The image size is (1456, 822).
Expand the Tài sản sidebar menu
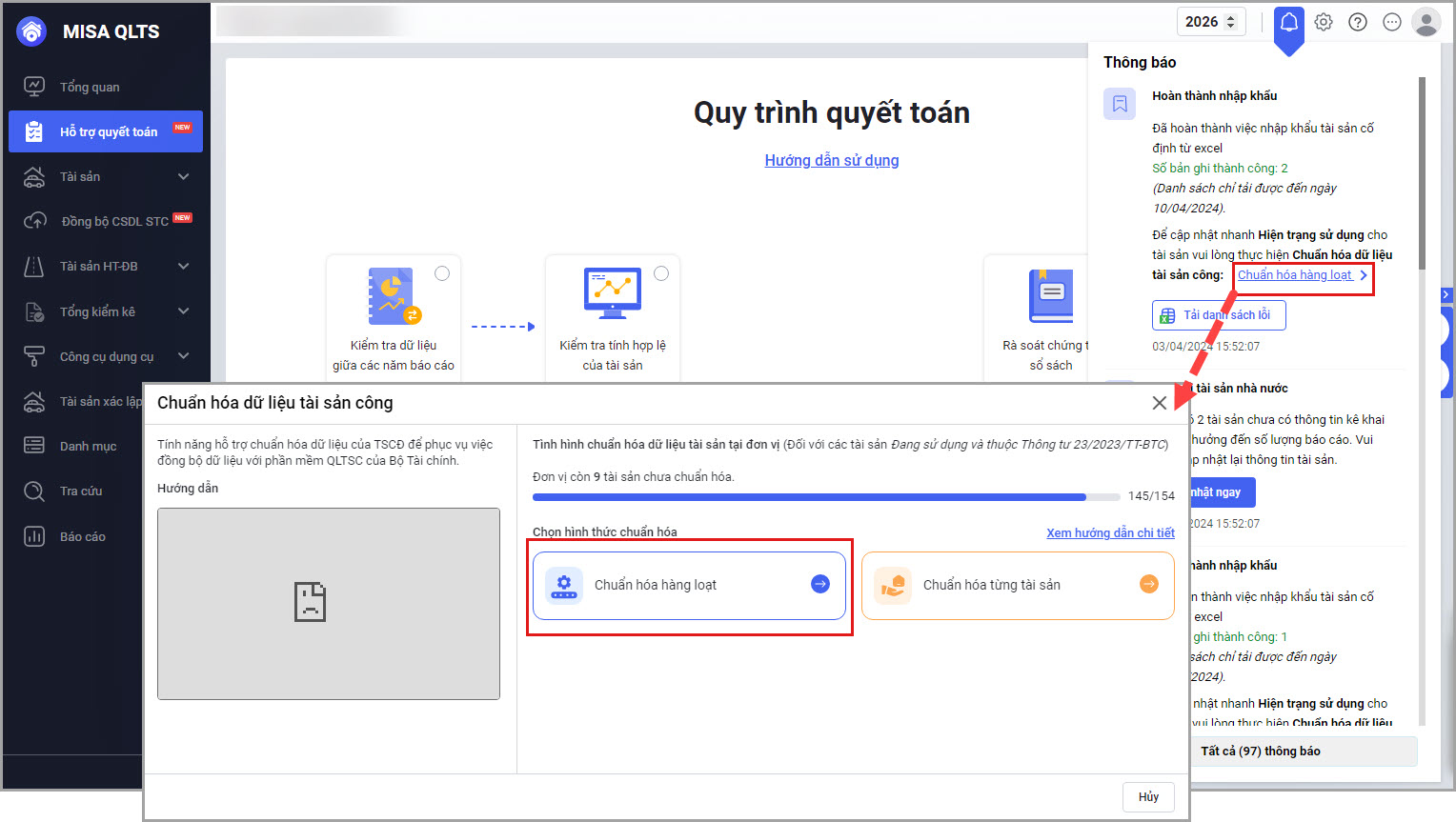pos(183,176)
